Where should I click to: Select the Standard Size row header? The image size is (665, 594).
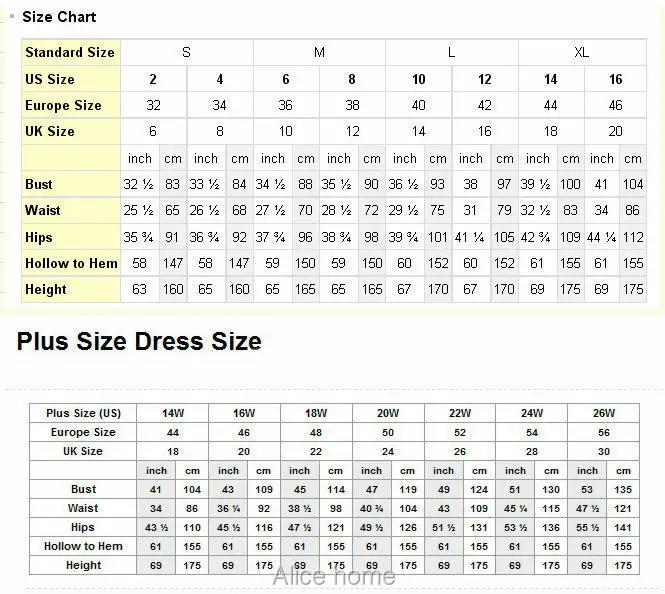click(x=71, y=52)
